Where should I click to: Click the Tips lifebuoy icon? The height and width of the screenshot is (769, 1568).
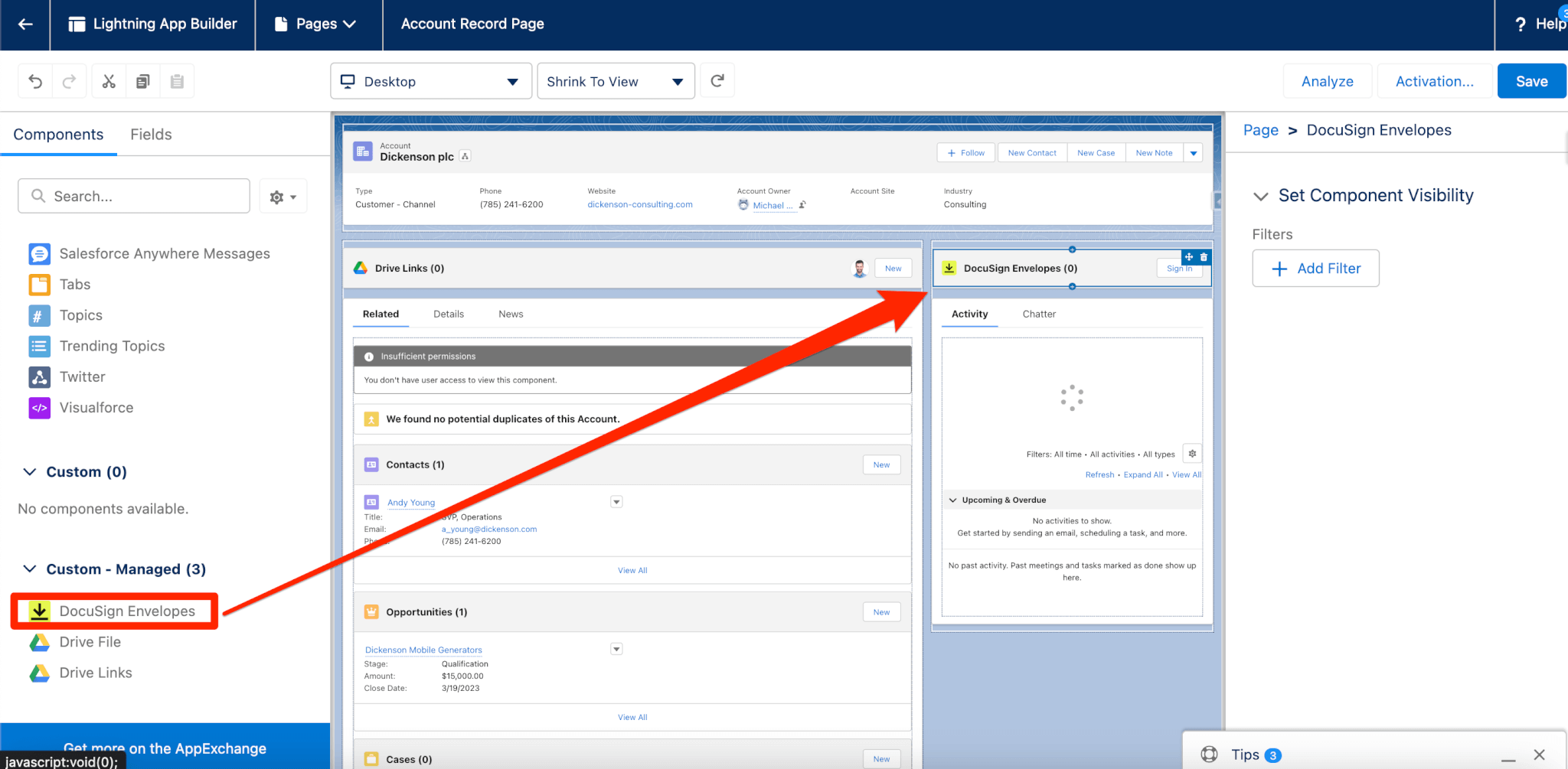(1210, 754)
